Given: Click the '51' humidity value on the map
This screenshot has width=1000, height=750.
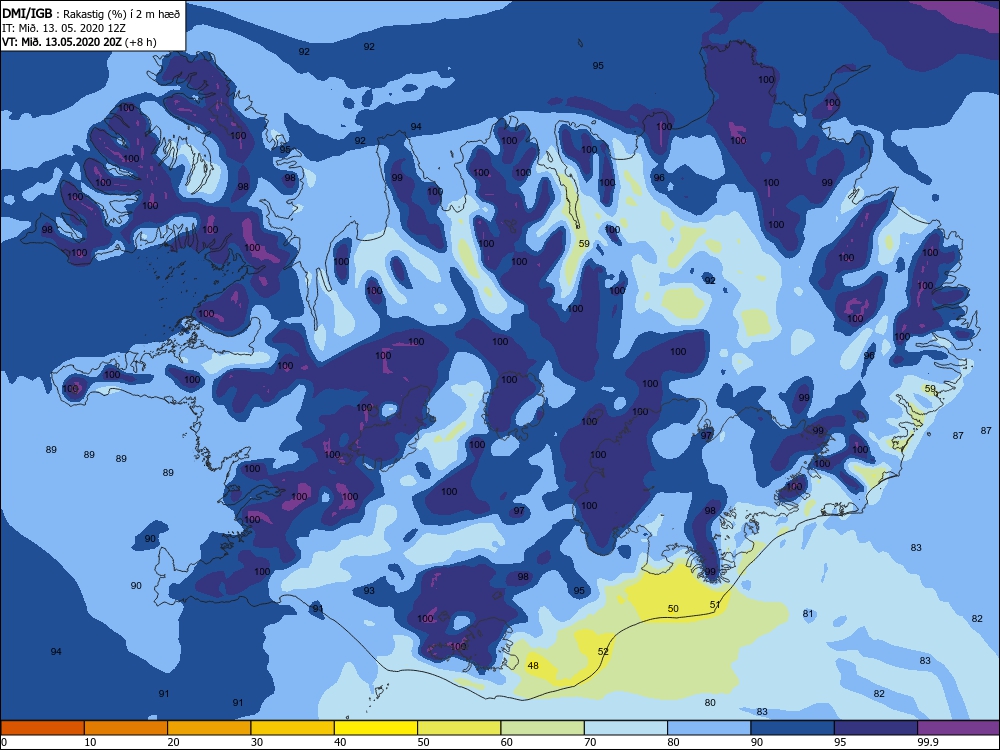Looking at the screenshot, I should click(x=715, y=605).
